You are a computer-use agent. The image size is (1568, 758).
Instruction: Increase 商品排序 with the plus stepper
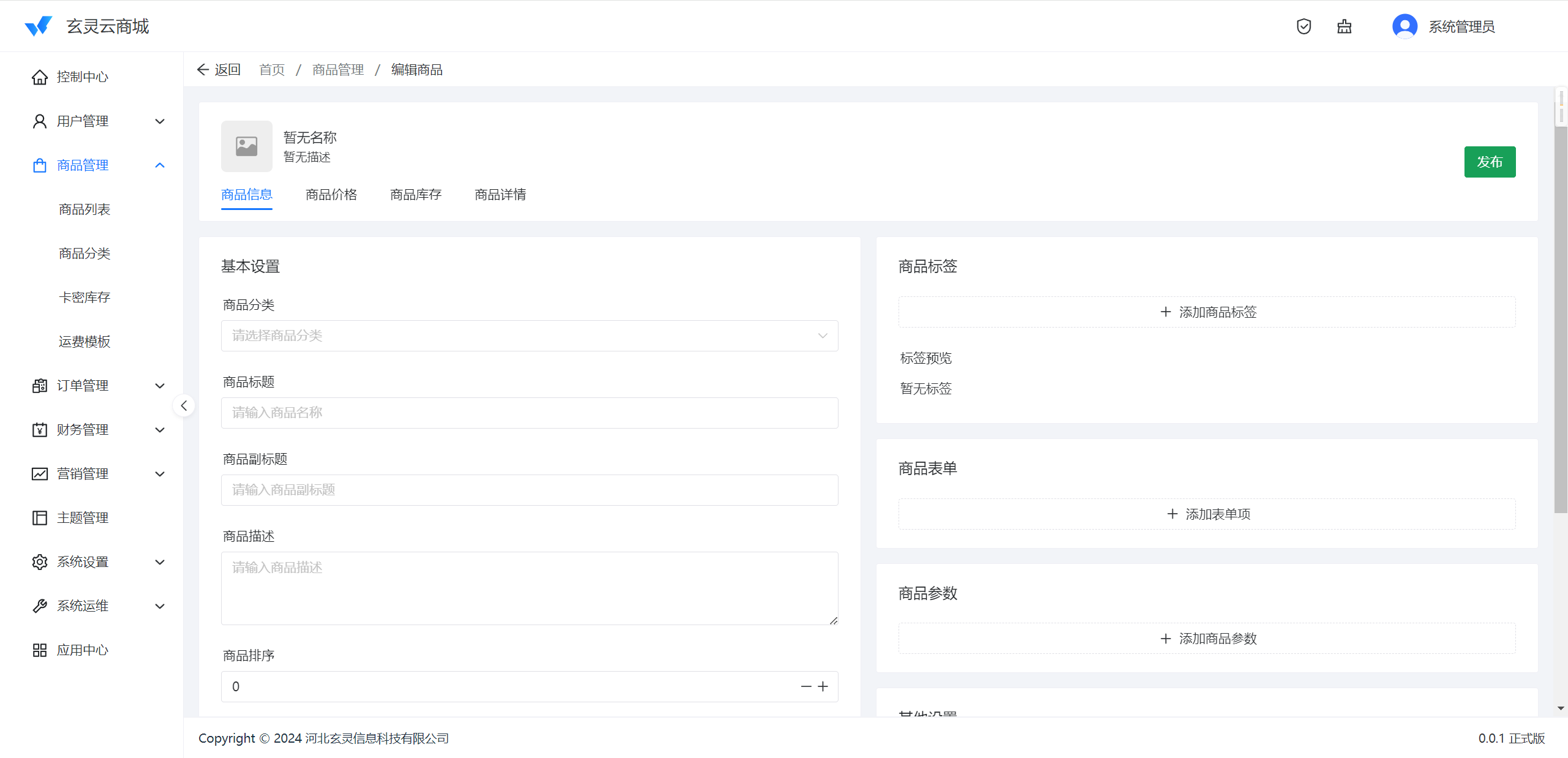823,687
